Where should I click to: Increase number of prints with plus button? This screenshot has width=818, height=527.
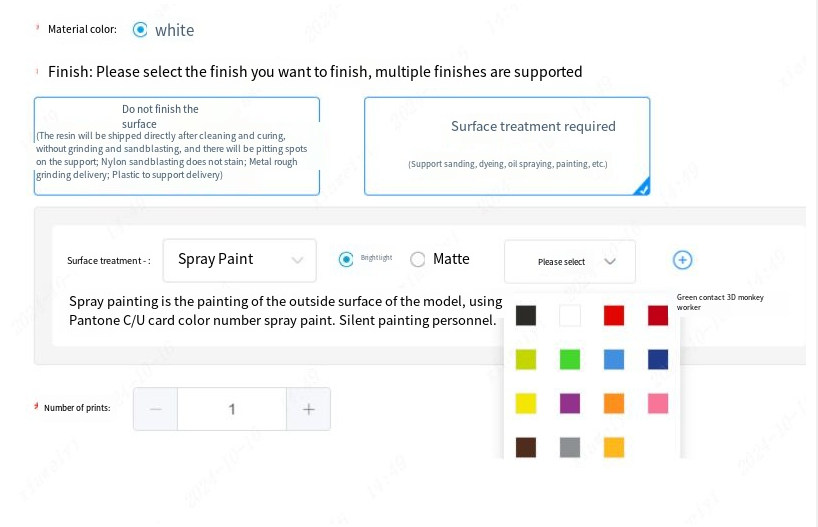coord(309,409)
